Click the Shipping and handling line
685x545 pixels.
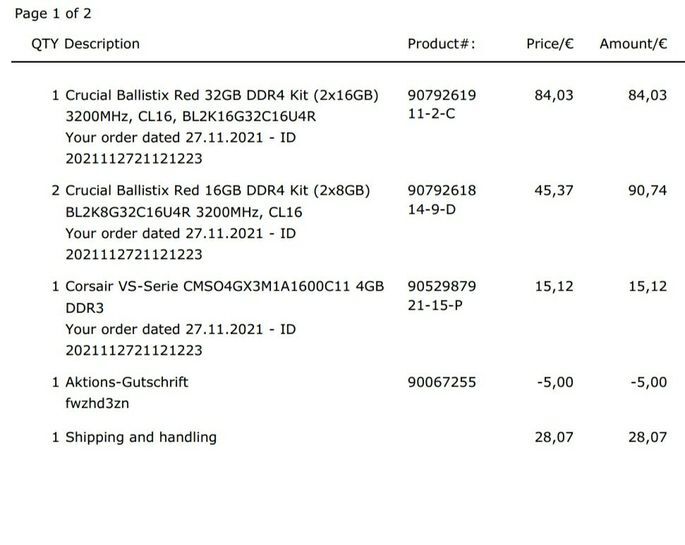point(140,437)
